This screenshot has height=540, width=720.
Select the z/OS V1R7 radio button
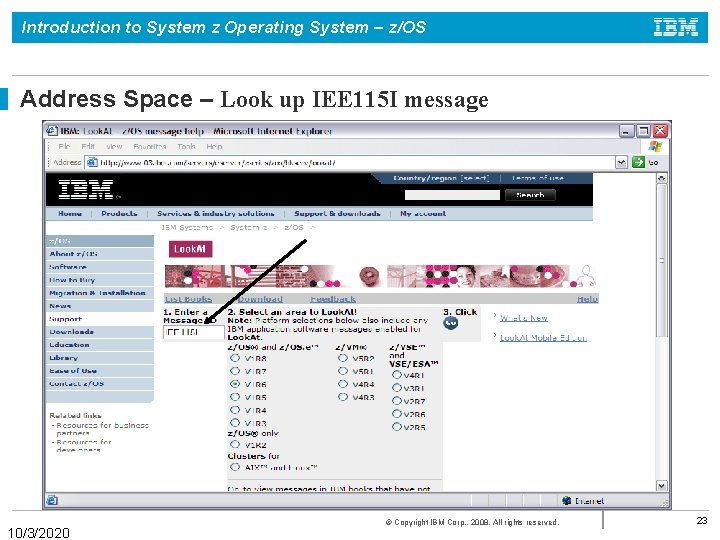click(235, 371)
